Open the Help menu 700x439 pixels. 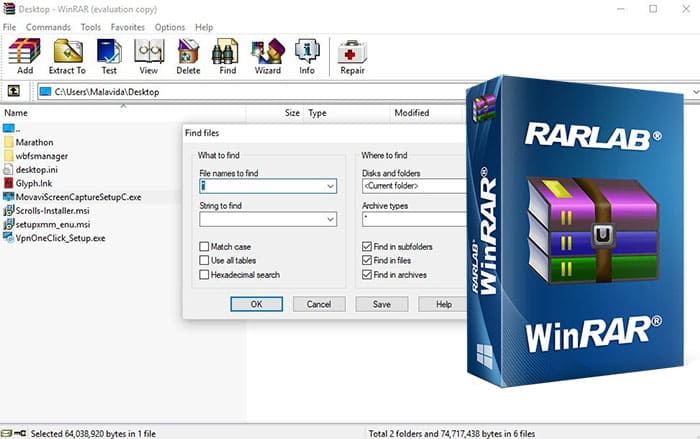tap(204, 27)
